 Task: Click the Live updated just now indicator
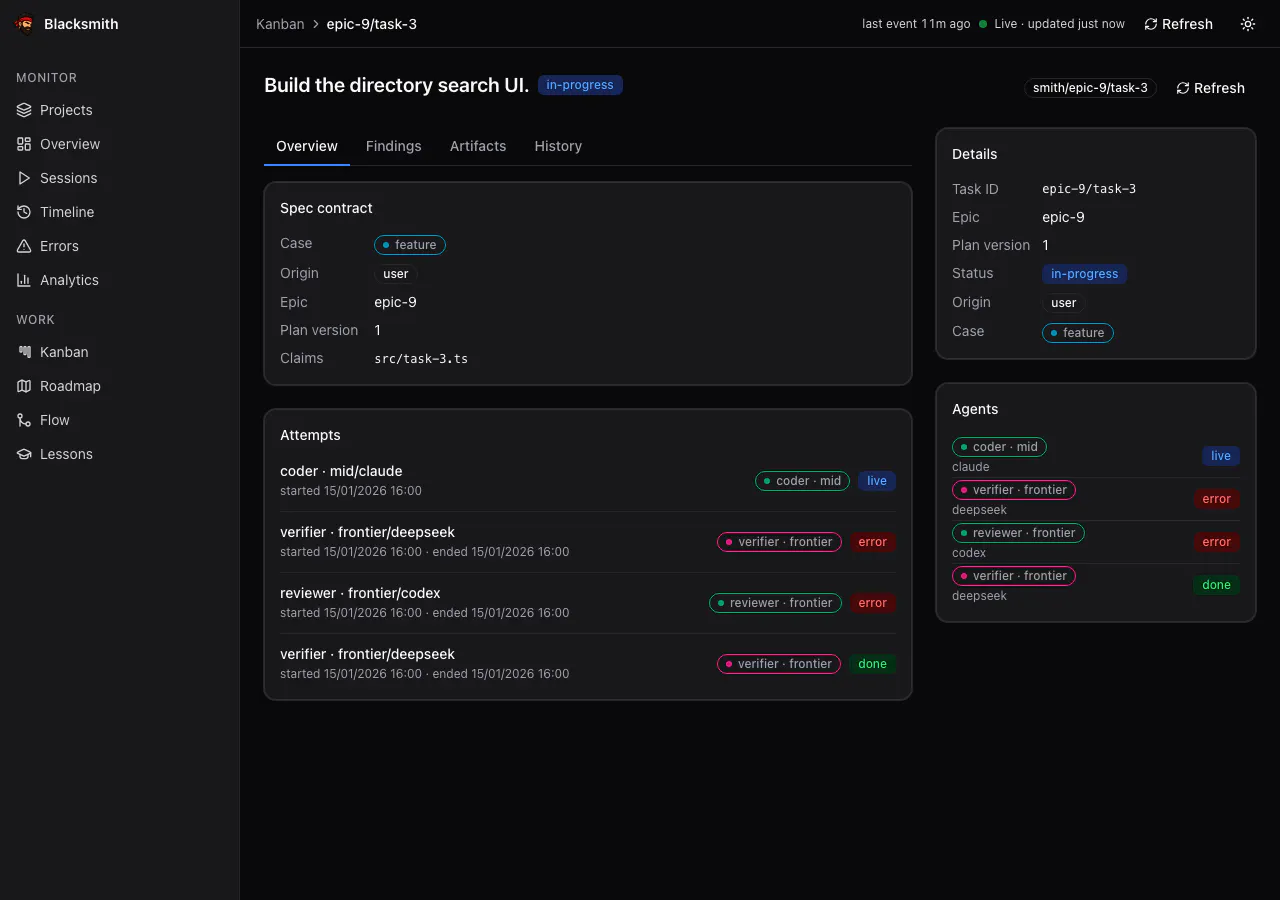pyautogui.click(x=1052, y=24)
